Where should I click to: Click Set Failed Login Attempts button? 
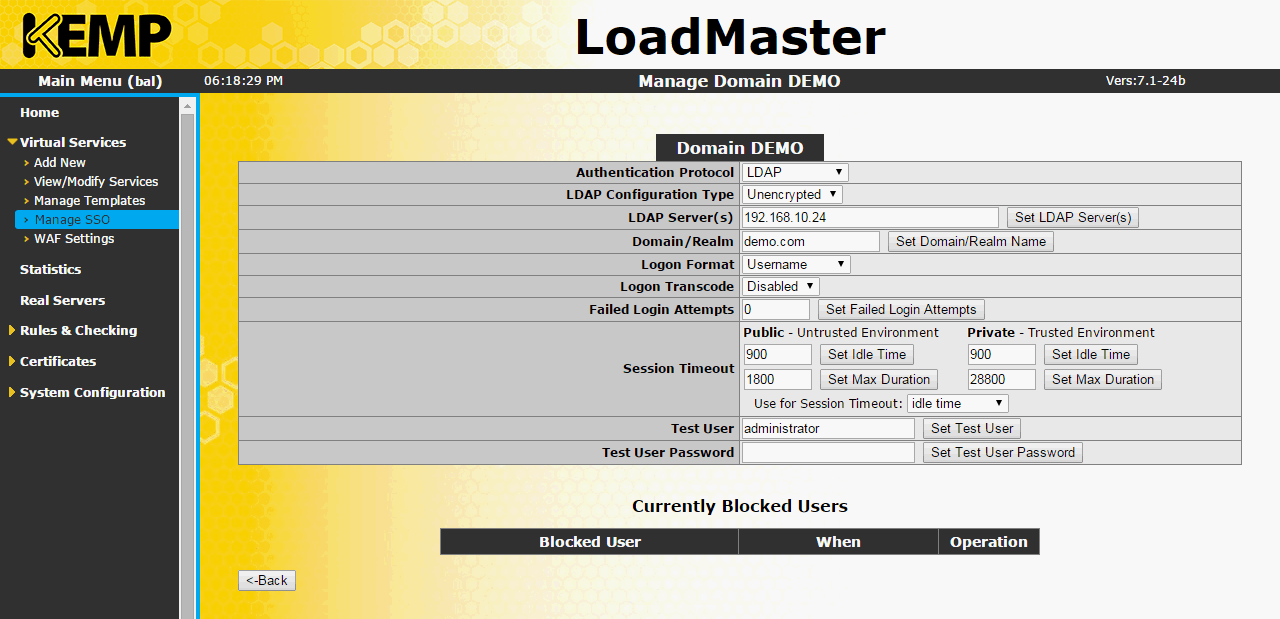[x=901, y=309]
